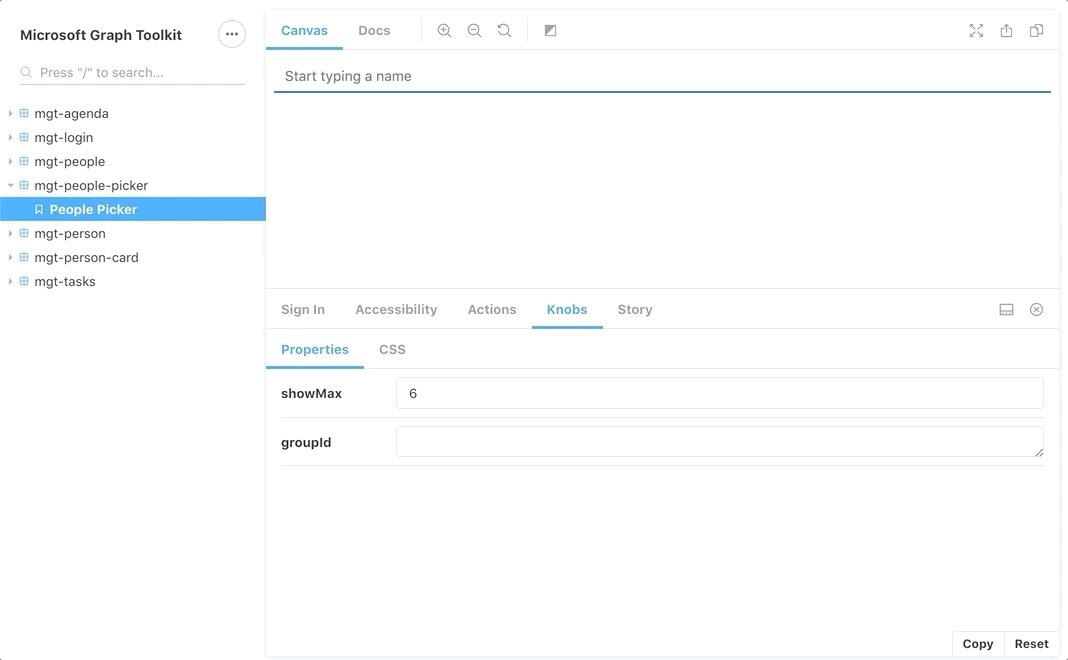
Task: Click the Microsoft Graph Toolkit title
Action: tap(101, 35)
